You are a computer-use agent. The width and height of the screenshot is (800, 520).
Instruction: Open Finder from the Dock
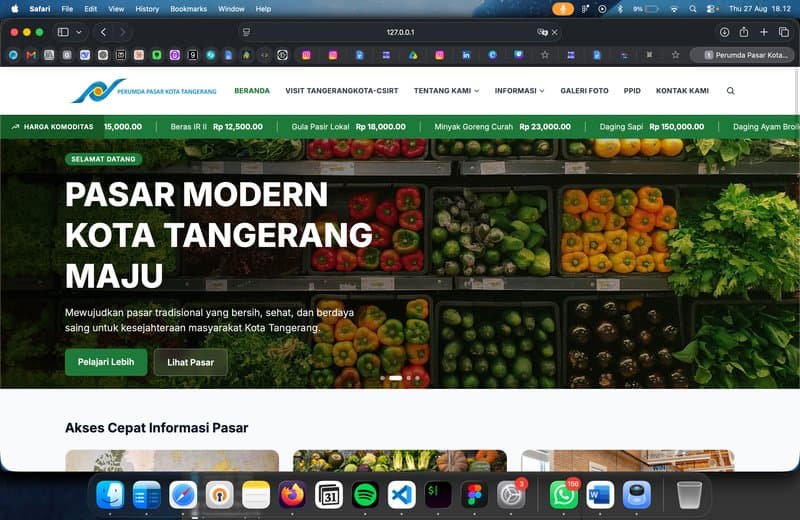click(x=110, y=494)
